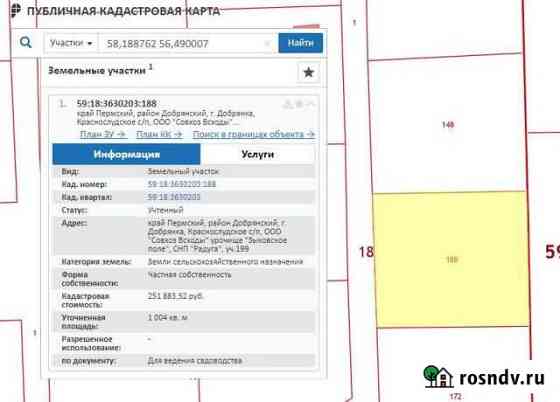Click "Частная собственность" ownership value
Screen dimensions: 560x402
click(190, 275)
